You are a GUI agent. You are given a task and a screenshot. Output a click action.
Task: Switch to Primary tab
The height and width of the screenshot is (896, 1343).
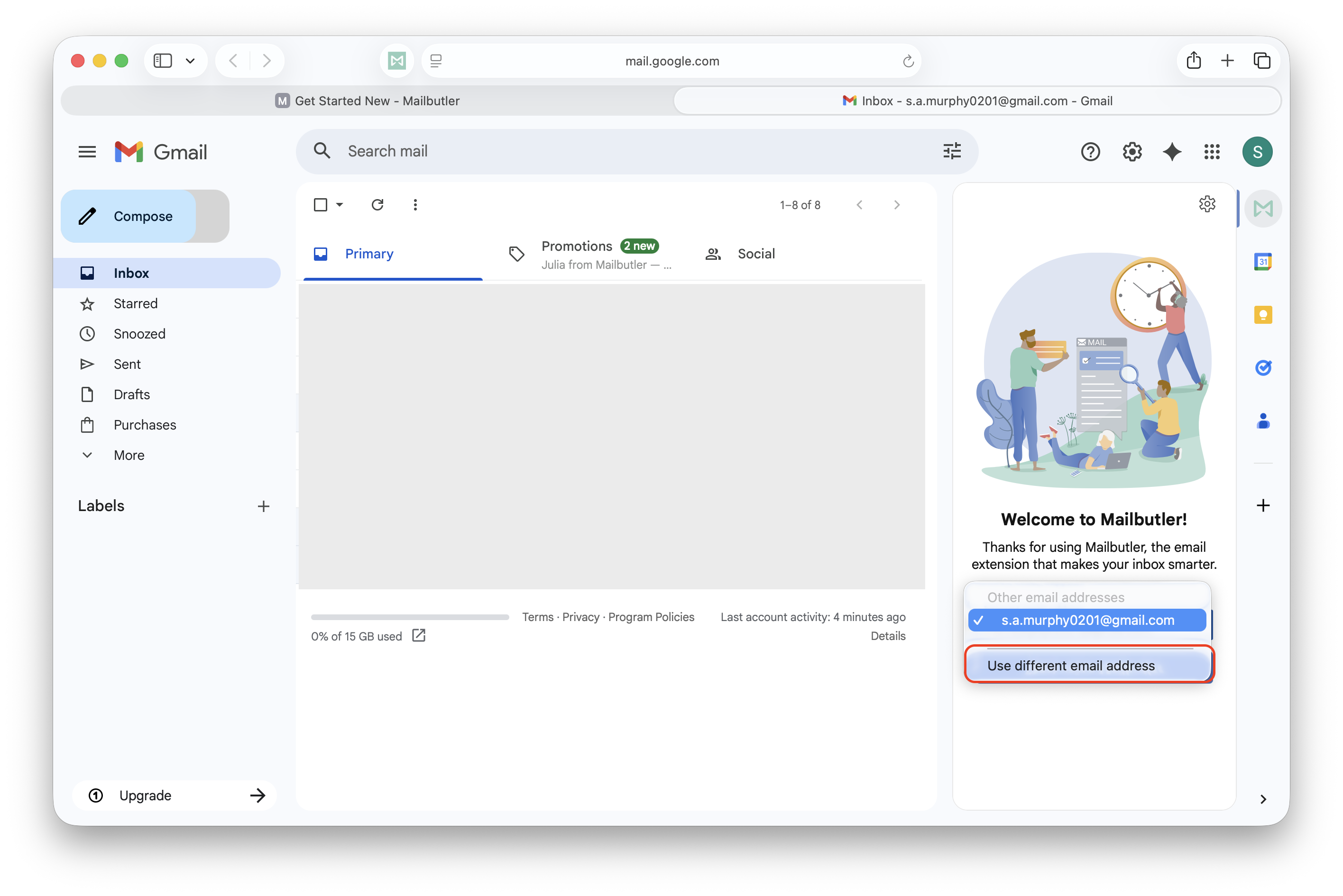(x=392, y=254)
